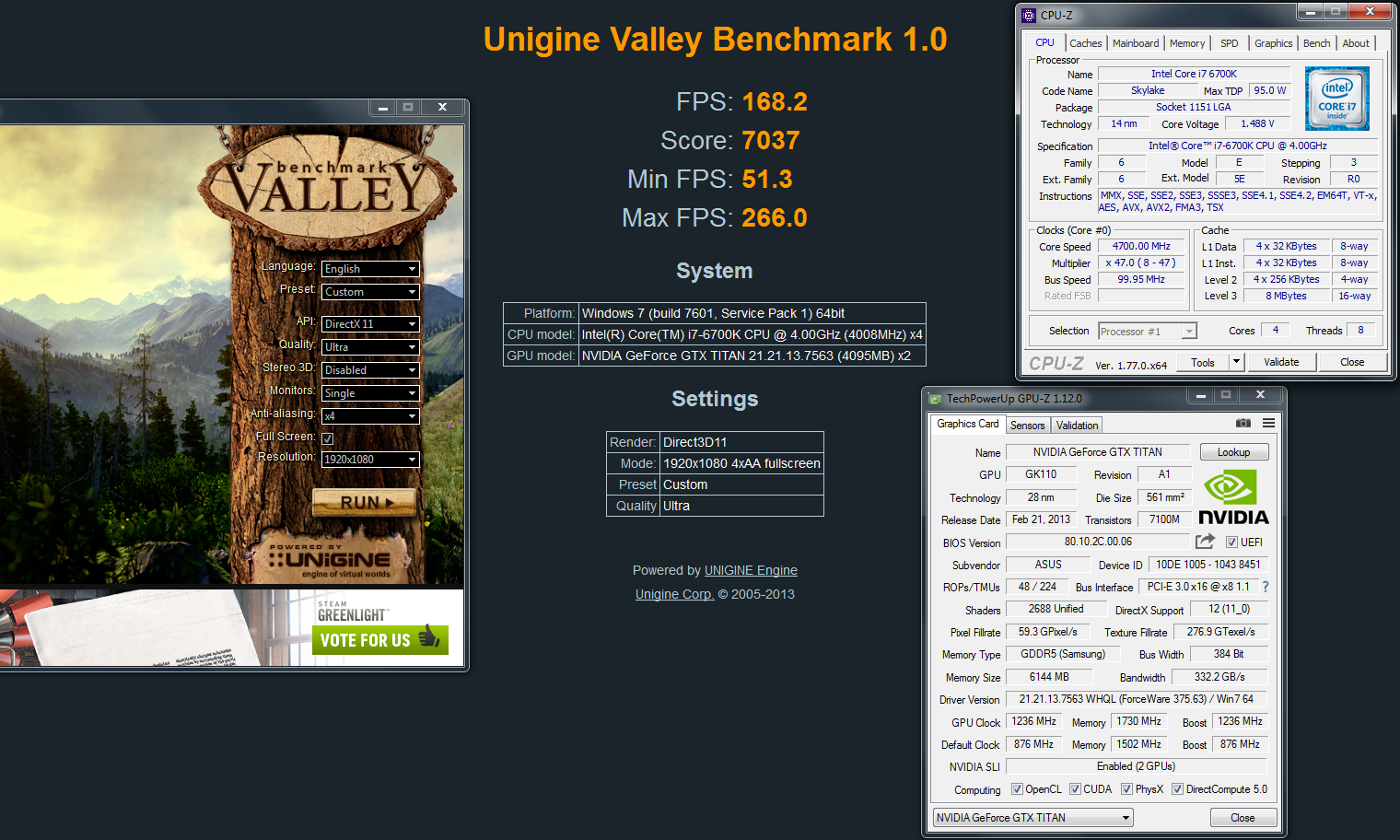The width and height of the screenshot is (1400, 840).
Task: Open the Preset dropdown set to Custom
Action: [370, 292]
